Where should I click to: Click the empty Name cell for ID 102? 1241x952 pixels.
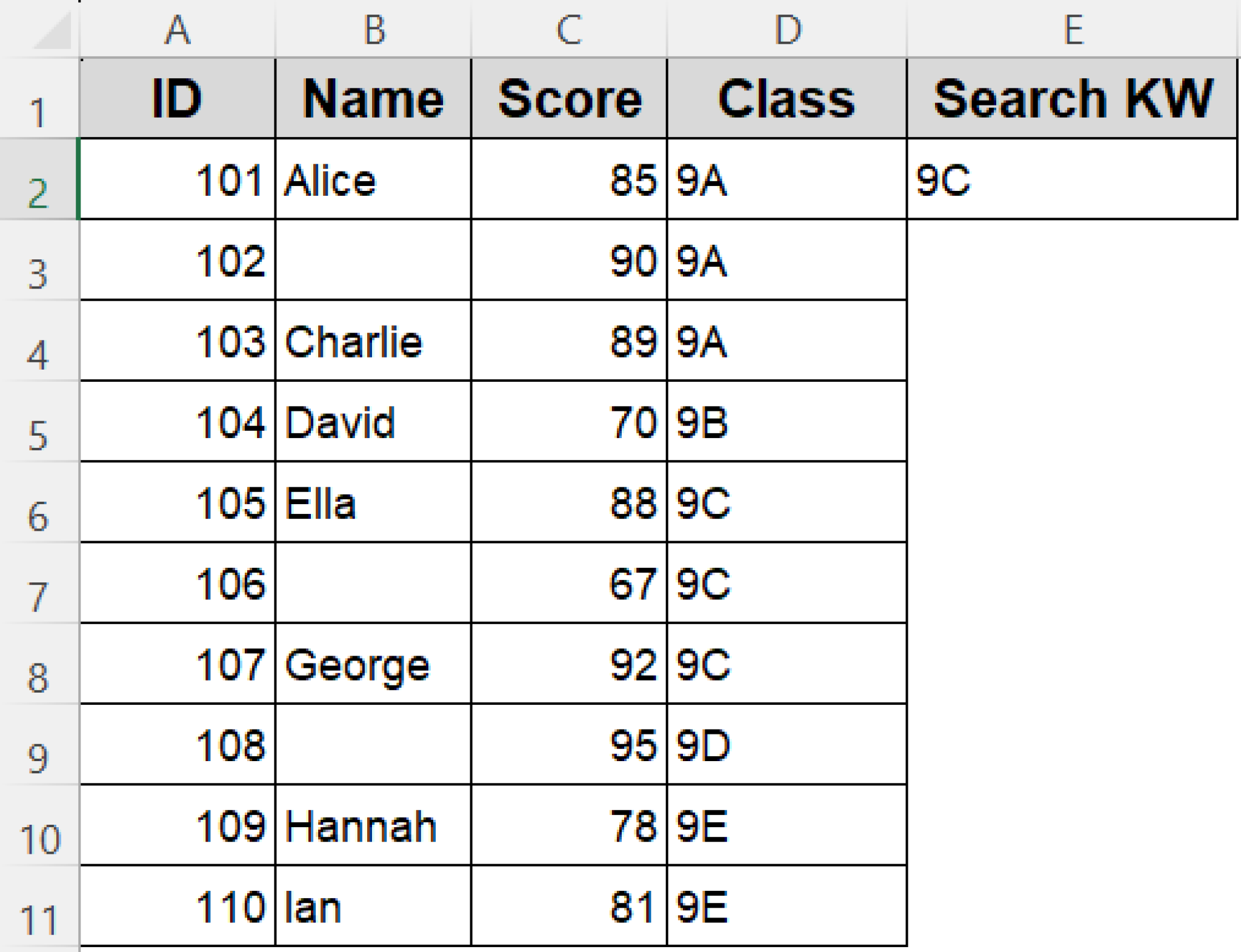373,260
